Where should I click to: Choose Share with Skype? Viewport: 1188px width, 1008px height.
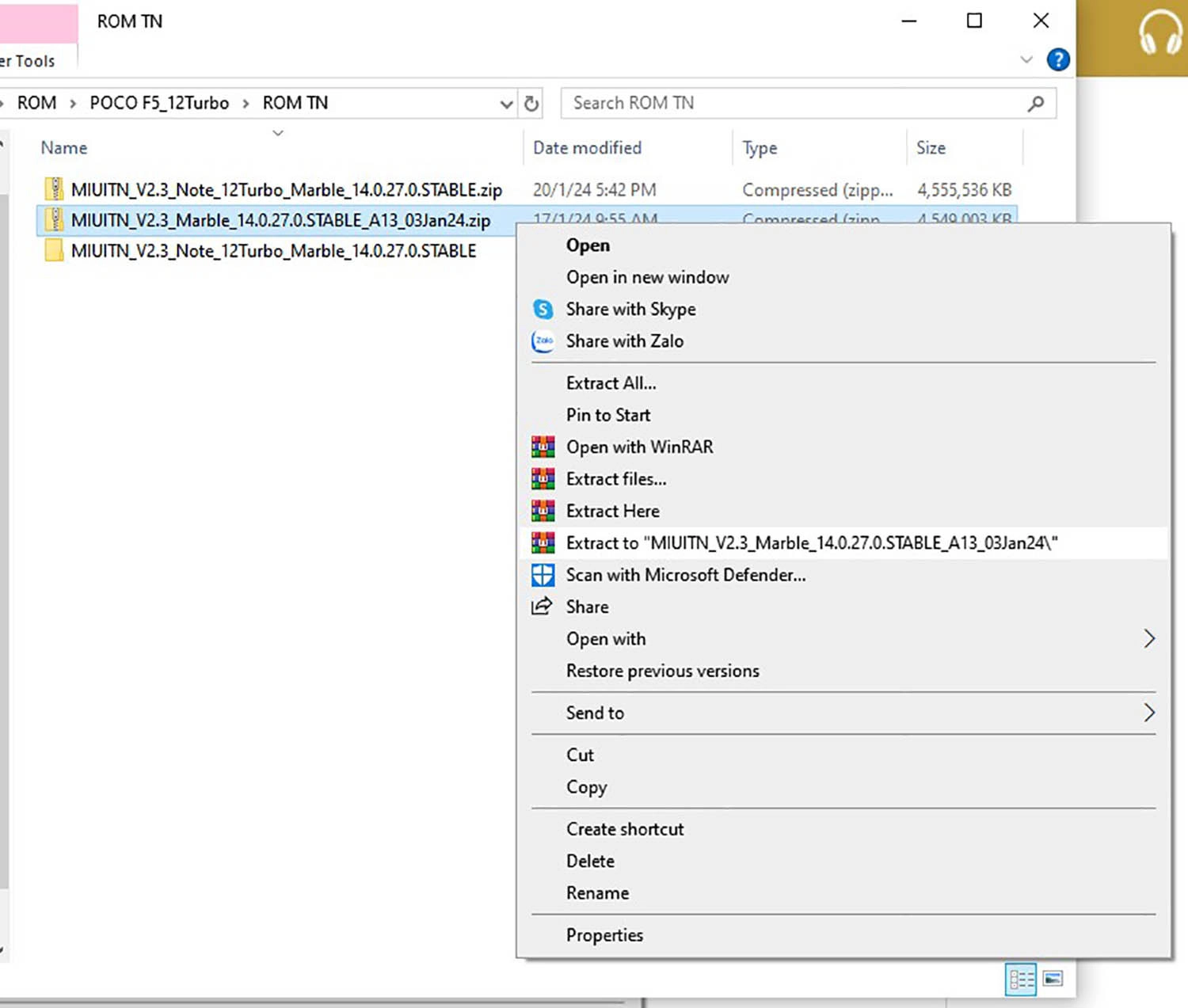630,309
